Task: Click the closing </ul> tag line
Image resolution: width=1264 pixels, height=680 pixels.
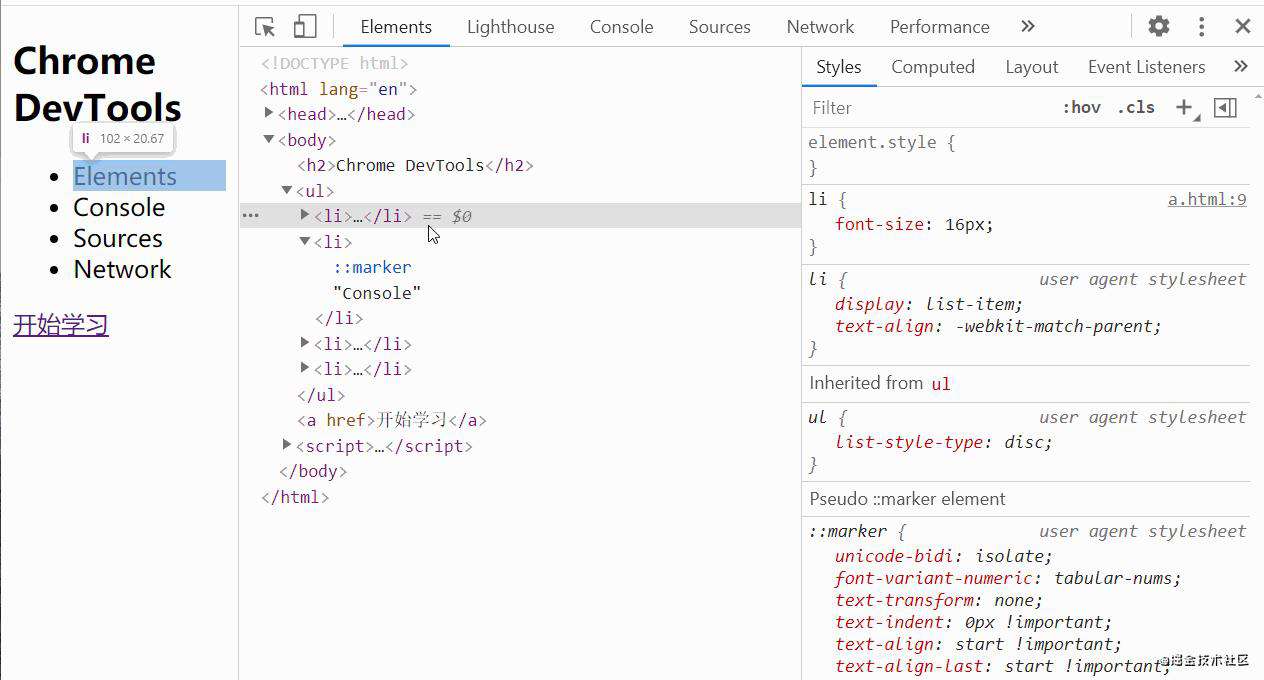Action: pos(321,395)
